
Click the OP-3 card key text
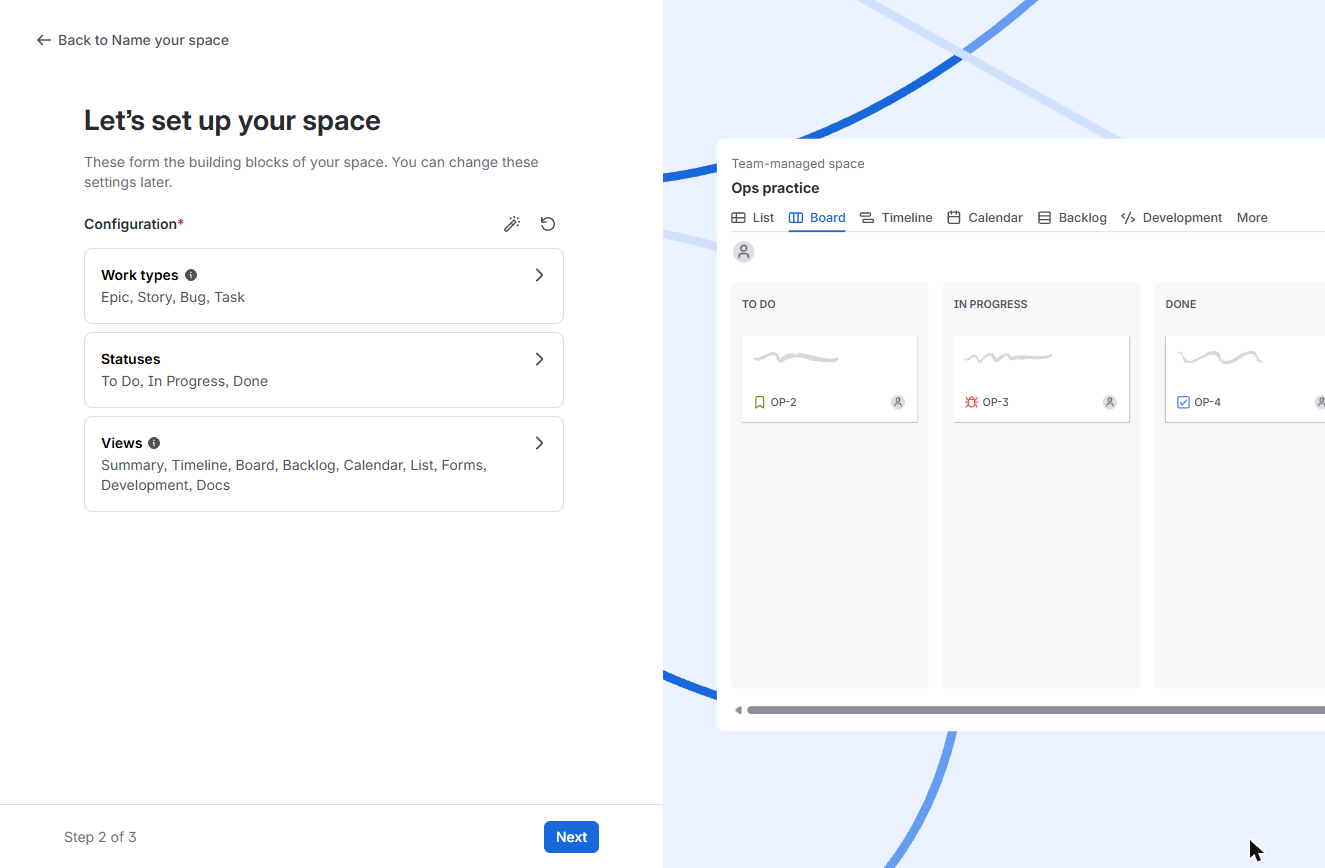pyautogui.click(x=996, y=402)
